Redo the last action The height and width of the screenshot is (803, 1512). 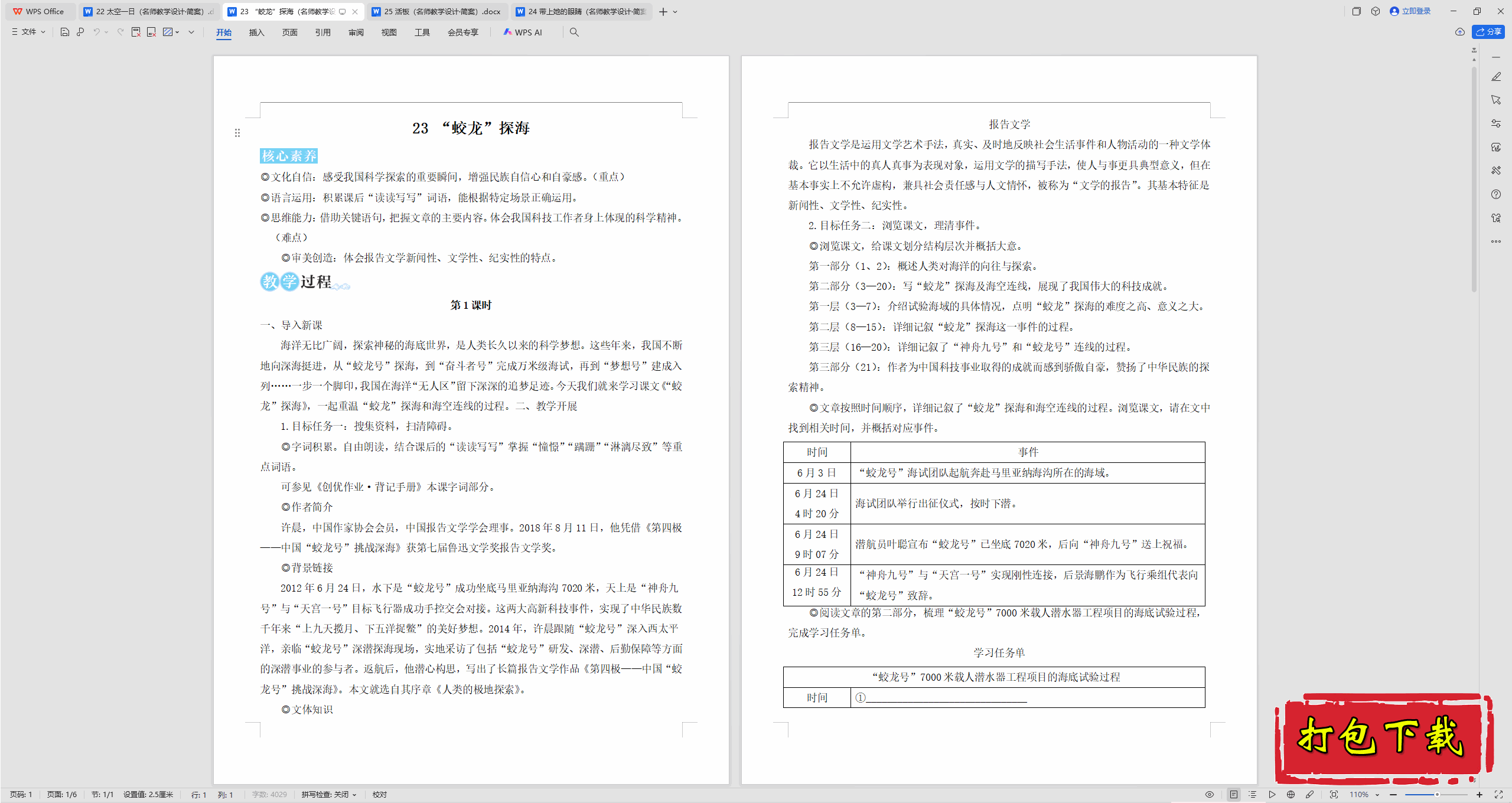click(x=120, y=32)
